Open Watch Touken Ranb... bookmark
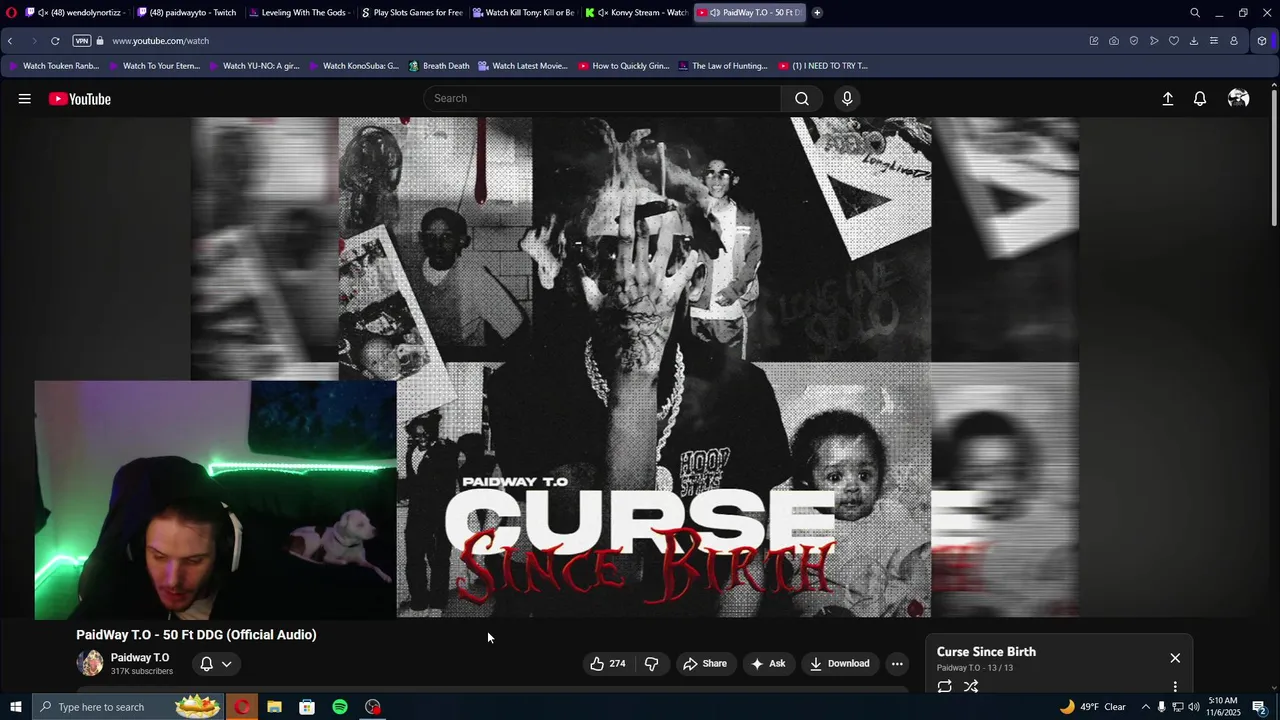This screenshot has height=720, width=1280. pos(54,66)
